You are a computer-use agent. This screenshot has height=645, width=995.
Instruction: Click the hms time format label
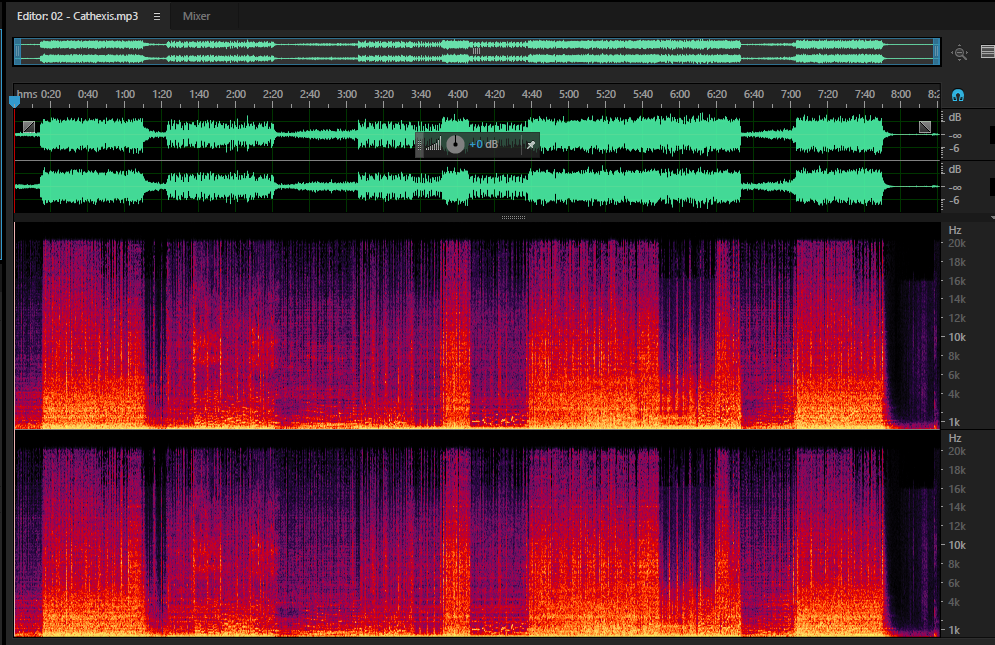(x=27, y=94)
